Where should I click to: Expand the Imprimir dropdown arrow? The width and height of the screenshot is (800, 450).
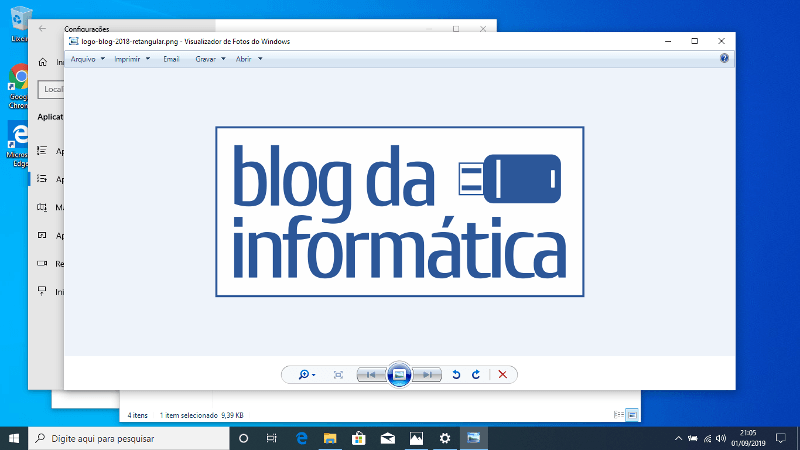148,59
